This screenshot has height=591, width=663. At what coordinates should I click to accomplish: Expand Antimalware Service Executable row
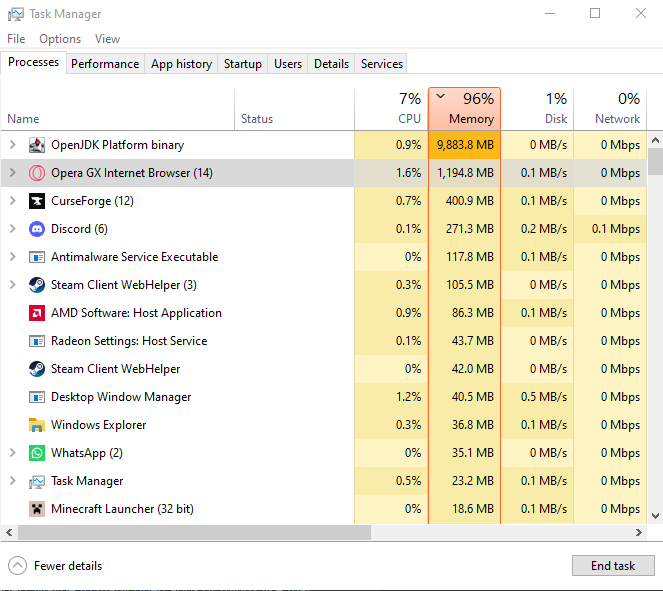tap(13, 257)
